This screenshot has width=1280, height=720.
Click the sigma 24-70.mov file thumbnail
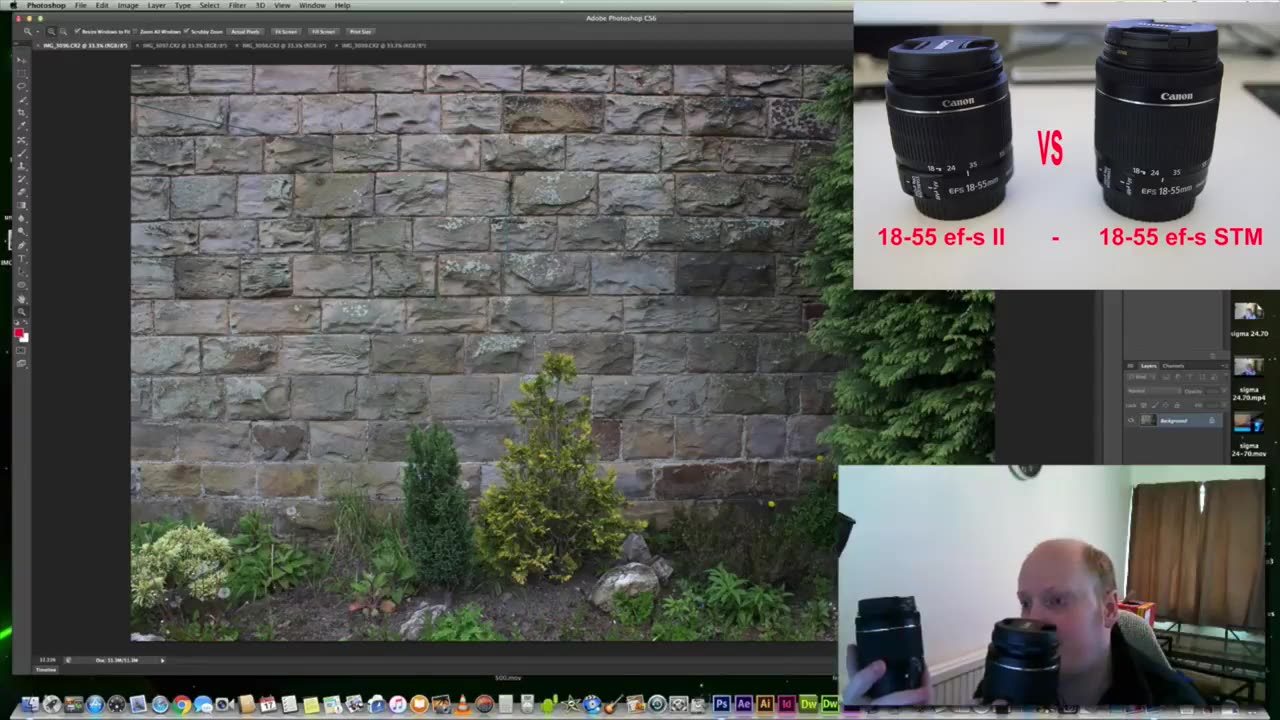[1249, 422]
